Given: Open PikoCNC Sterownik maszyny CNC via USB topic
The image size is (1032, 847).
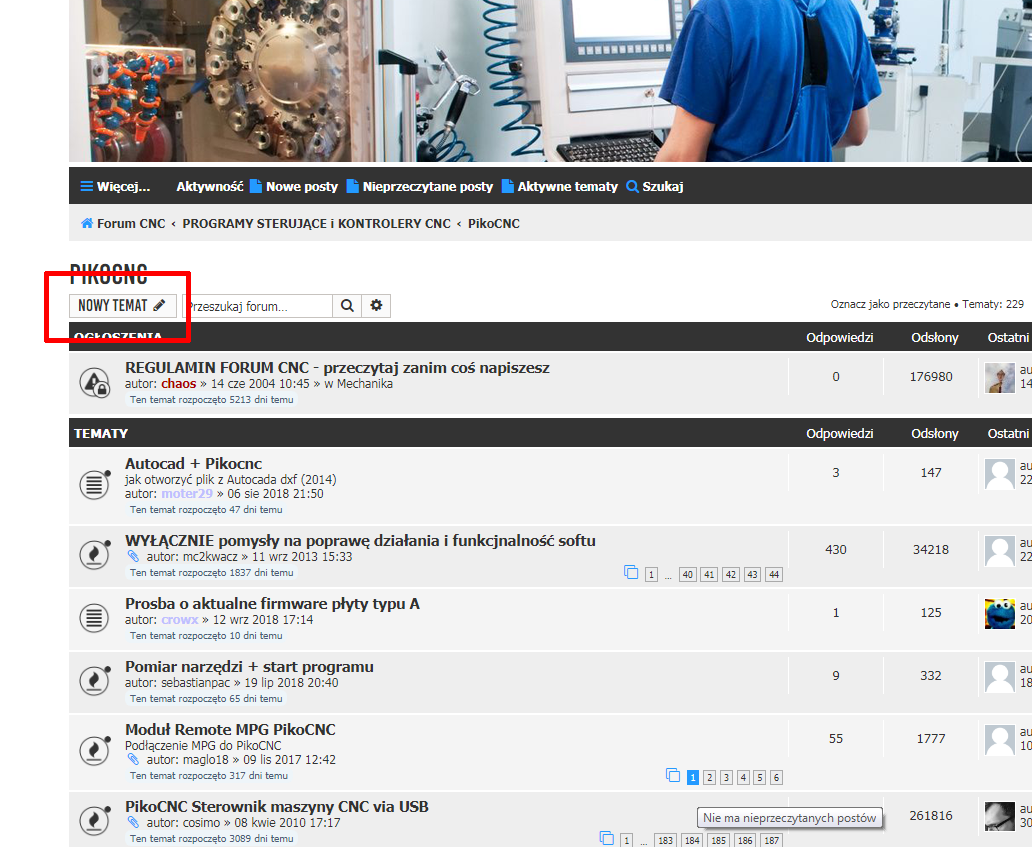Looking at the screenshot, I should click(x=276, y=806).
